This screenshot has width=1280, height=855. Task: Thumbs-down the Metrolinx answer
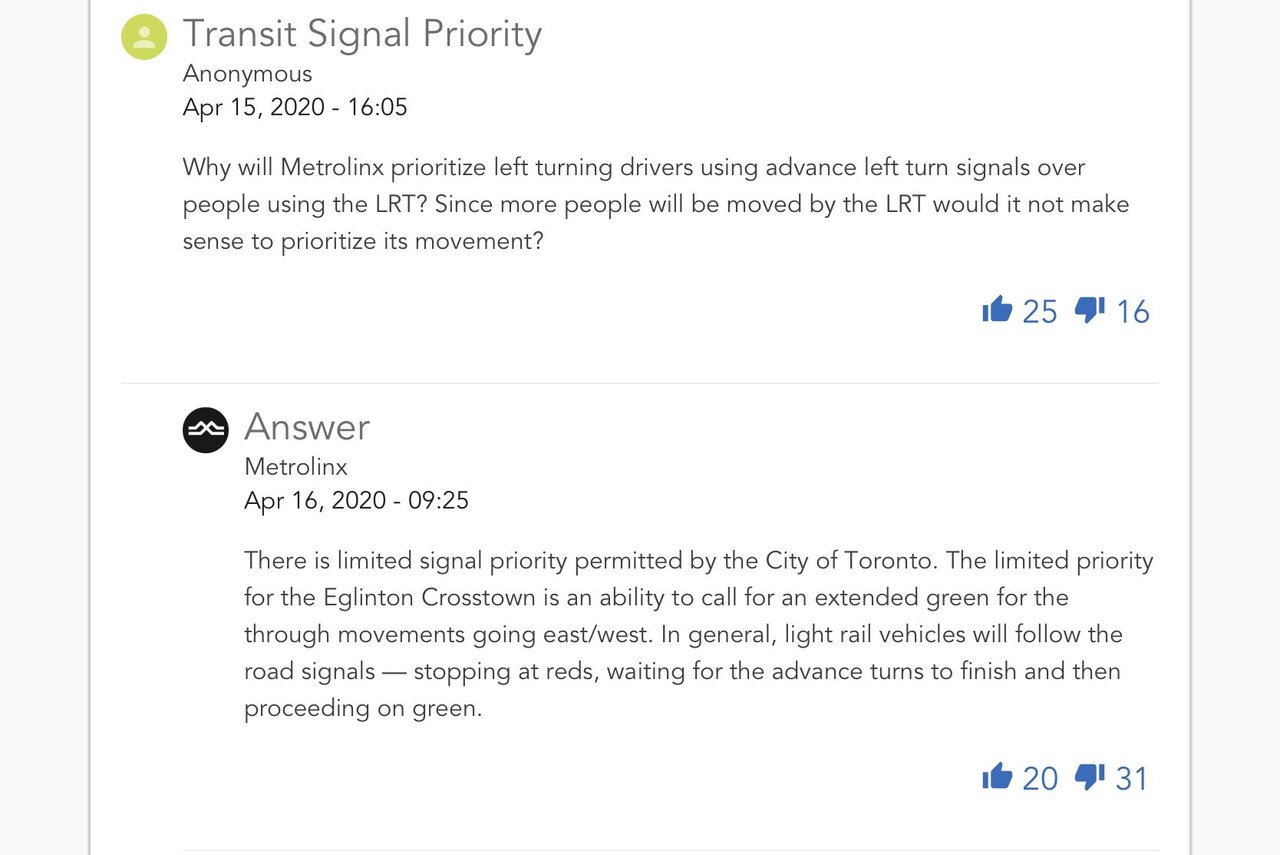[x=1089, y=776]
